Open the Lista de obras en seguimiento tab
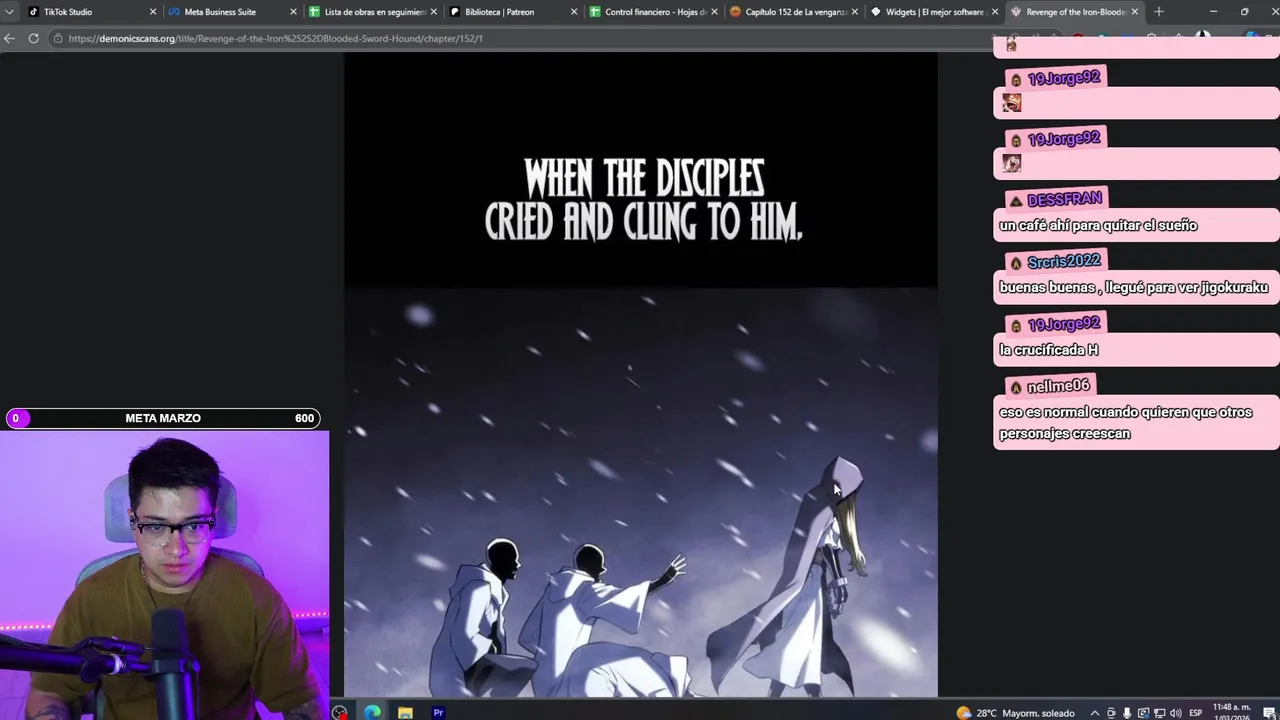The height and width of the screenshot is (720, 1280). pyautogui.click(x=371, y=12)
